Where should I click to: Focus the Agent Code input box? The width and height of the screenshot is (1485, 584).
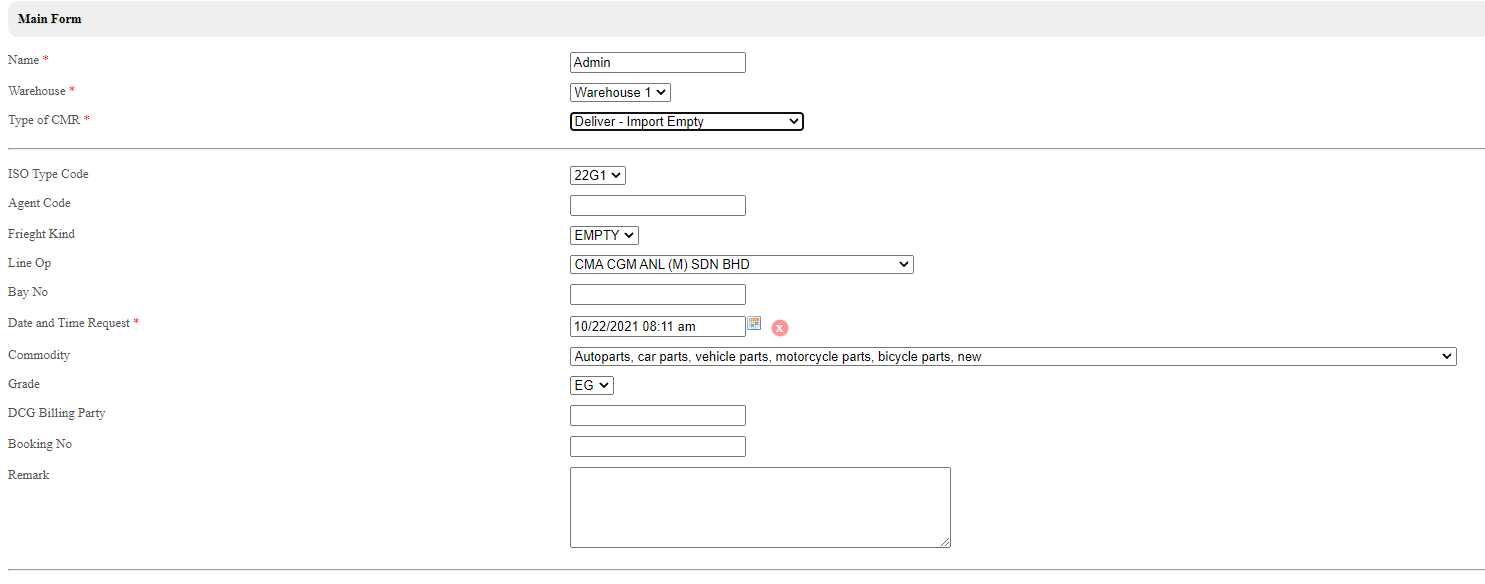[x=657, y=206]
